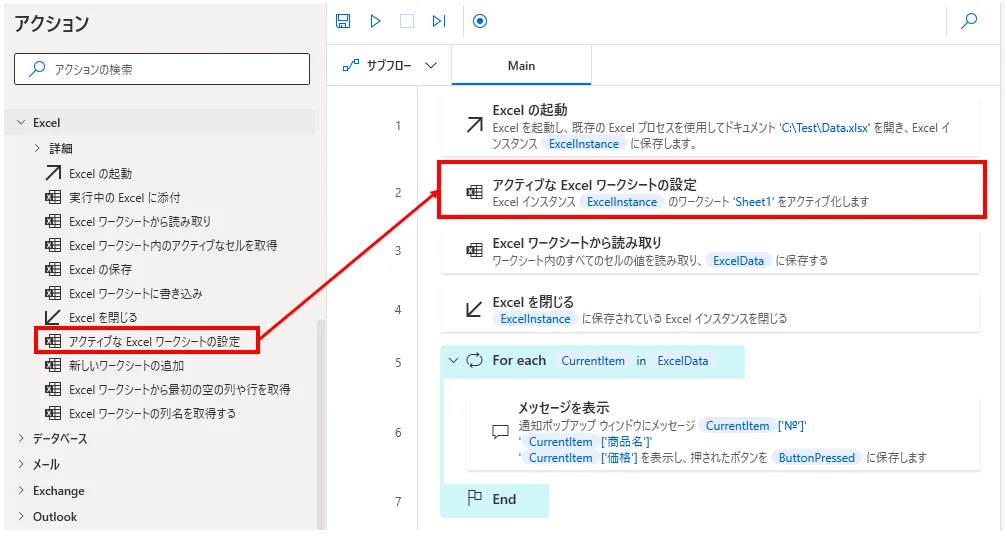Switch to the Main tab
The width and height of the screenshot is (1007, 536).
[521, 66]
